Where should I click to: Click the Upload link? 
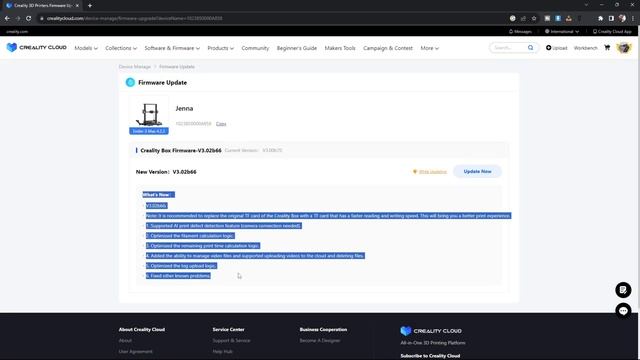coord(560,48)
